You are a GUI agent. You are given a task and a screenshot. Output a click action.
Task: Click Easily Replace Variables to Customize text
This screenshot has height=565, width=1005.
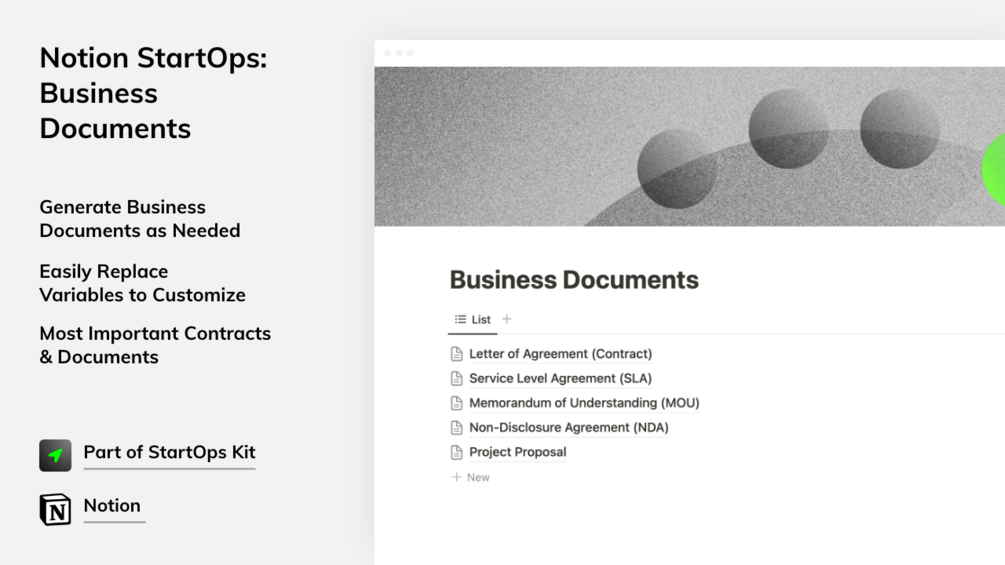(x=142, y=283)
